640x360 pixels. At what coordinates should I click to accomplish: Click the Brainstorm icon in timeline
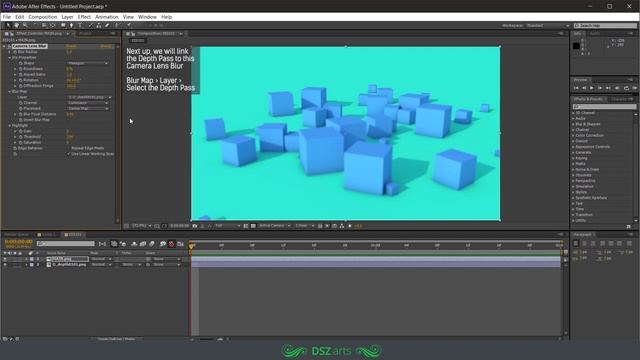click(x=162, y=244)
